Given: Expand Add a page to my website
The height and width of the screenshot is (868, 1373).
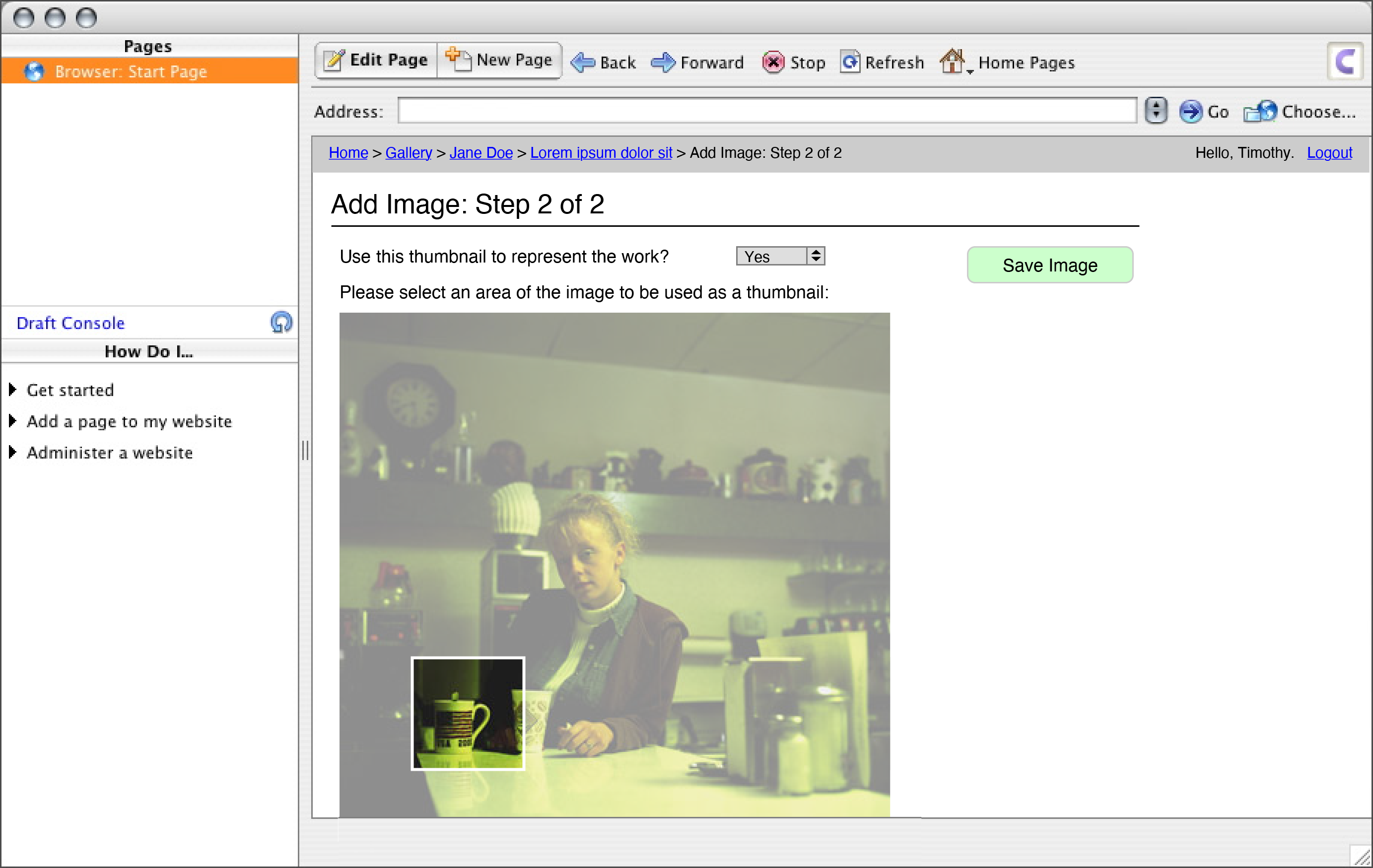Looking at the screenshot, I should click(12, 421).
